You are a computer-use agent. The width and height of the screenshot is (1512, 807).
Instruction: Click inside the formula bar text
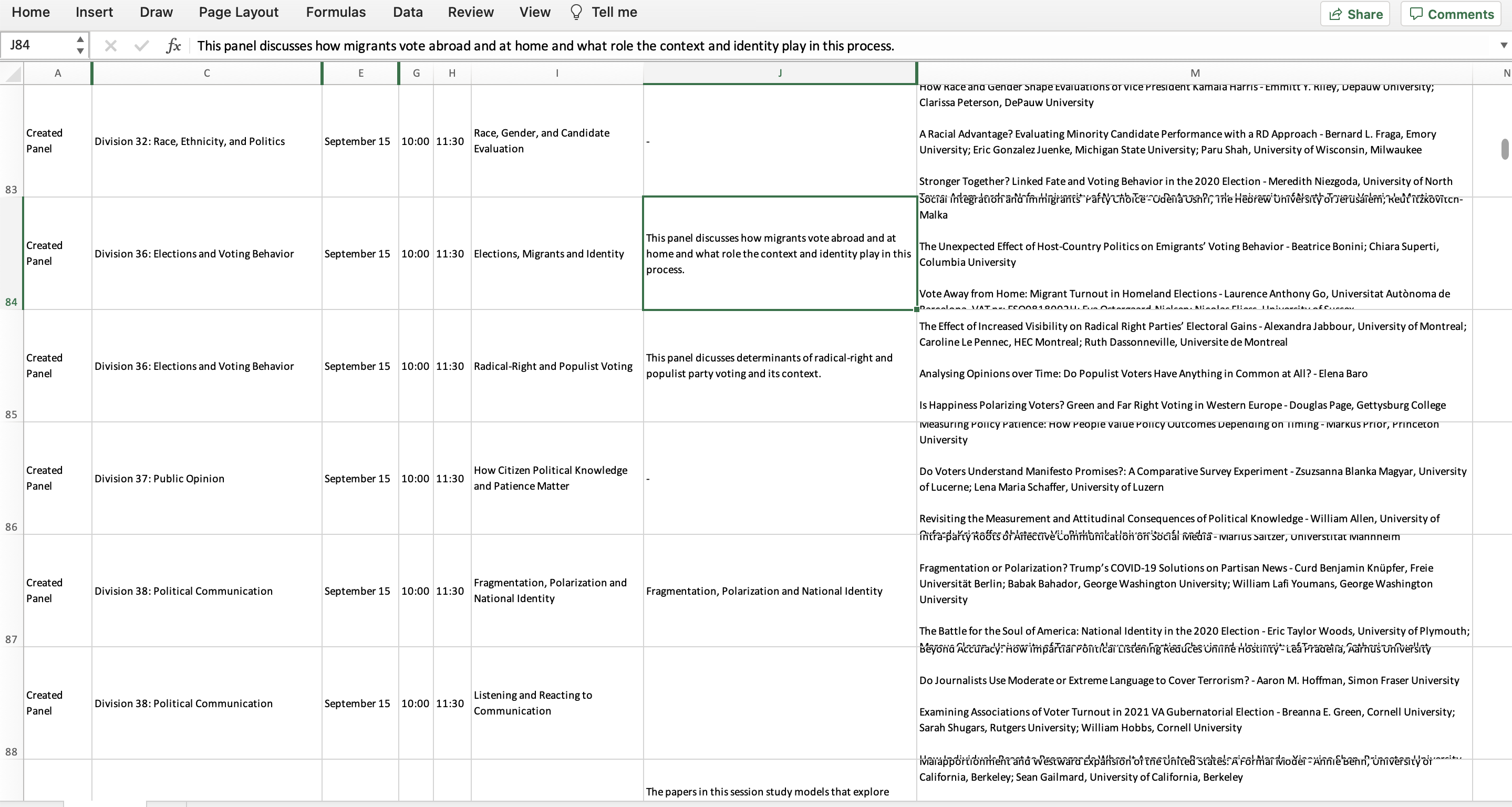tap(545, 46)
